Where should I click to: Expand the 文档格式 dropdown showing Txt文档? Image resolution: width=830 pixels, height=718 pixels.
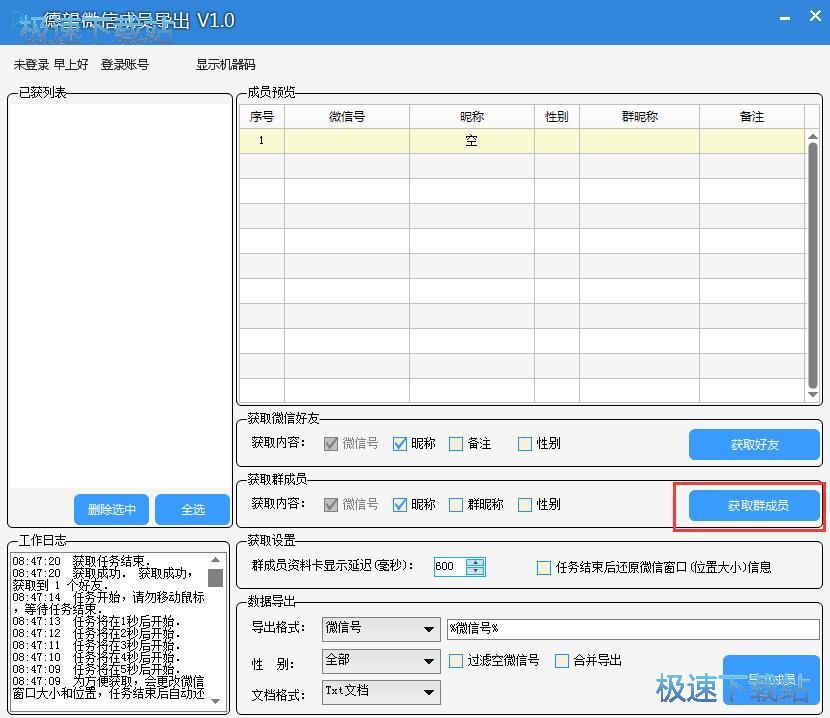[429, 691]
